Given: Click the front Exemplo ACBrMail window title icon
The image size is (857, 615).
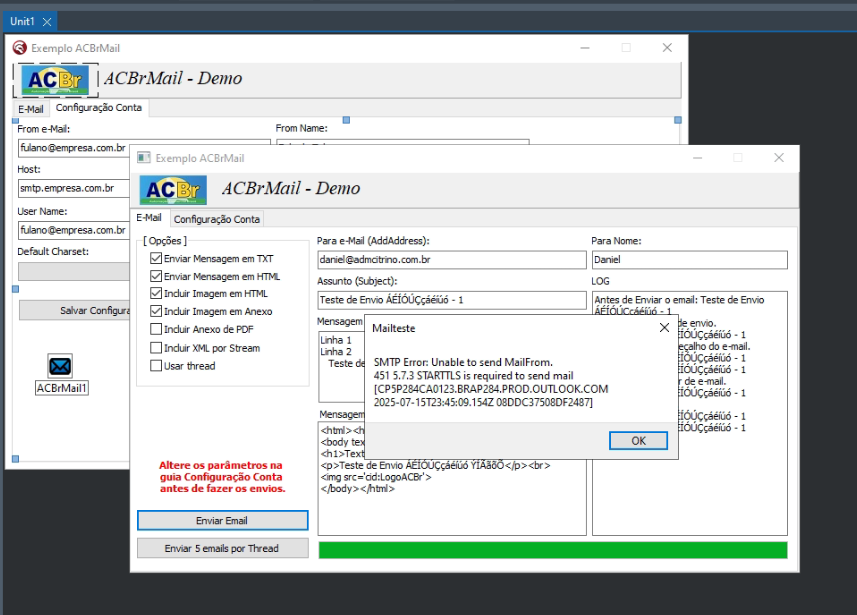Looking at the screenshot, I should point(144,158).
